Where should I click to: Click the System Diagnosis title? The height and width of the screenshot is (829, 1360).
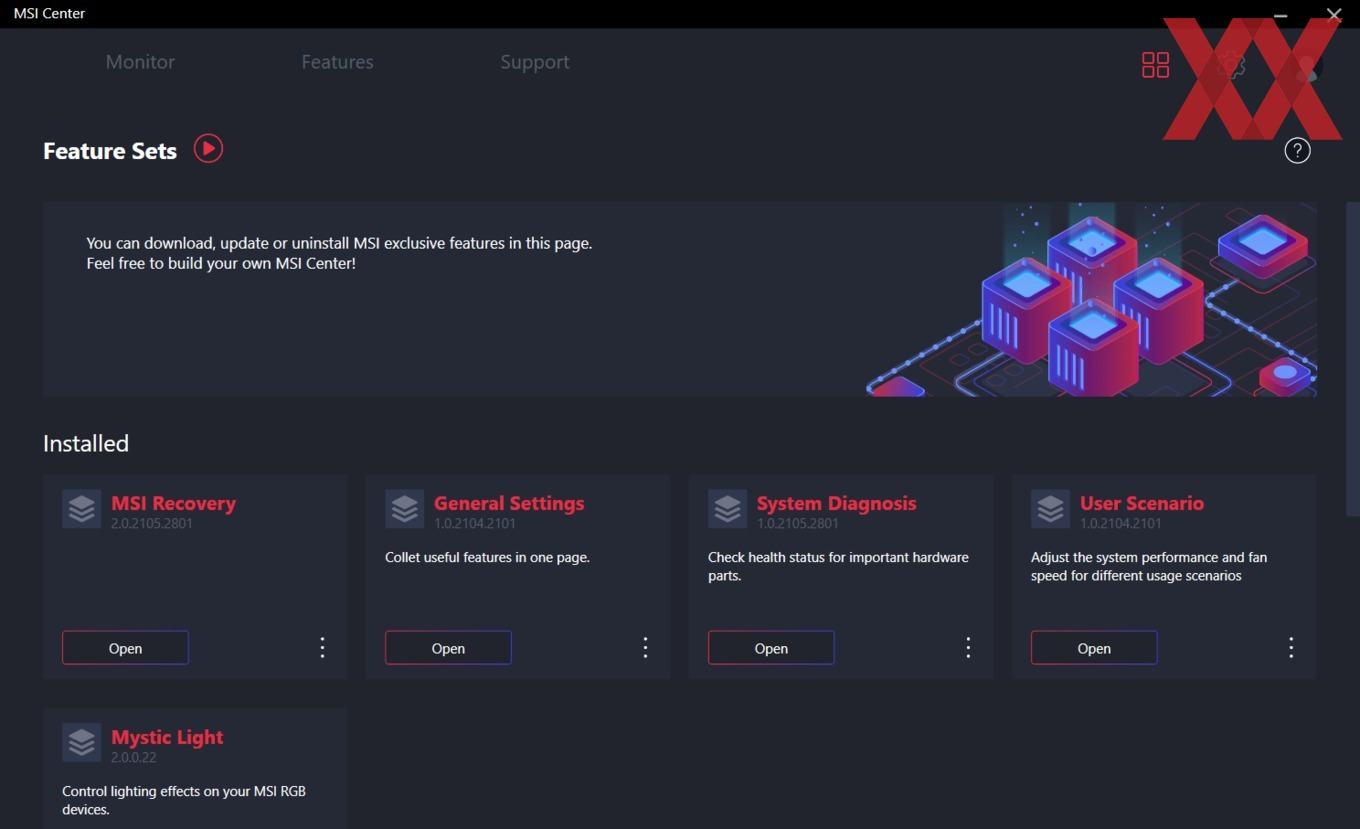coord(836,503)
